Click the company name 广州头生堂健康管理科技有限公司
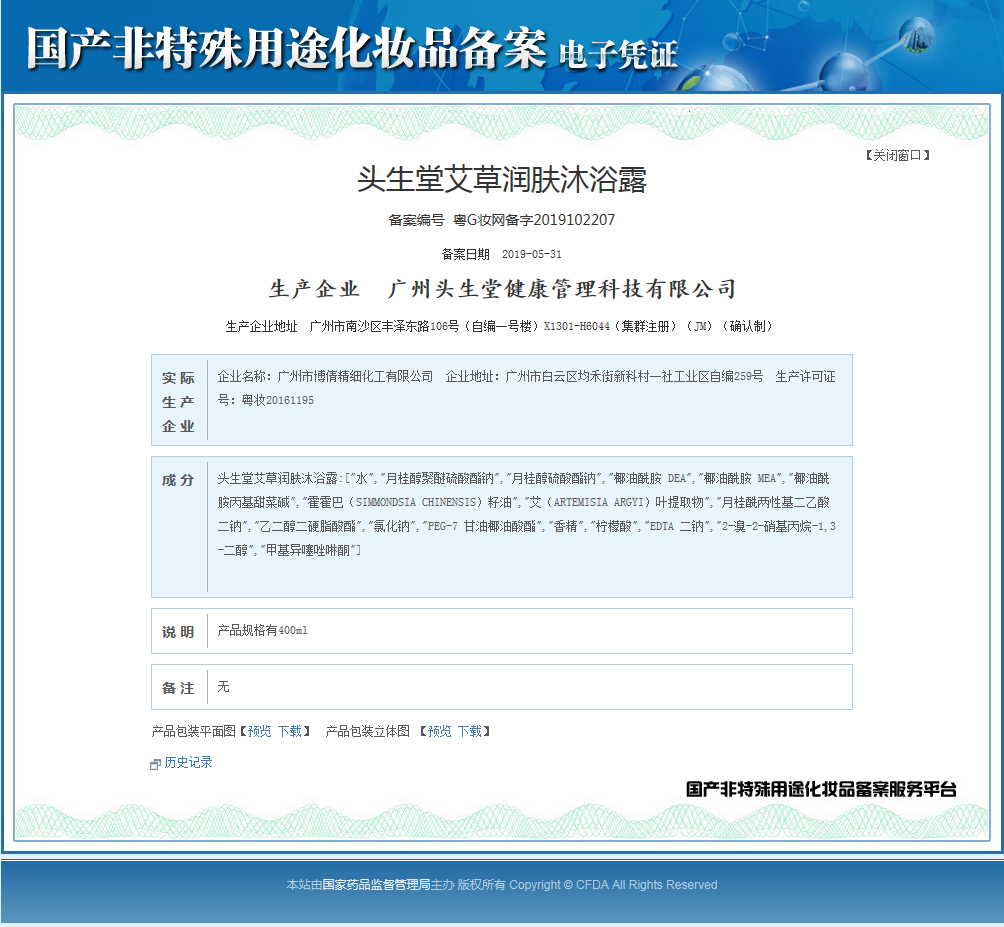Viewport: 1004px width, 927px height. point(562,289)
